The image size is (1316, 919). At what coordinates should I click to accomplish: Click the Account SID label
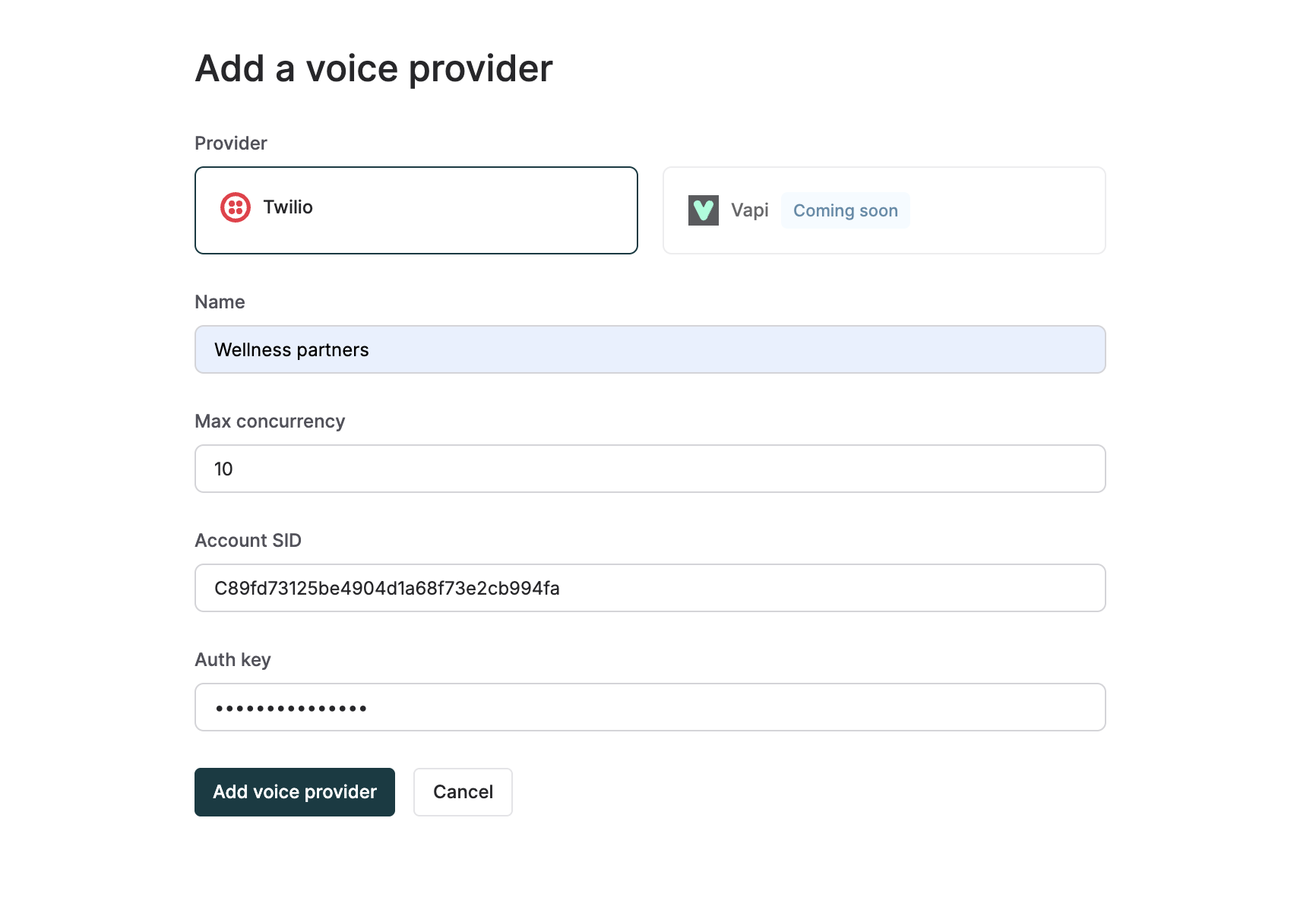[248, 540]
